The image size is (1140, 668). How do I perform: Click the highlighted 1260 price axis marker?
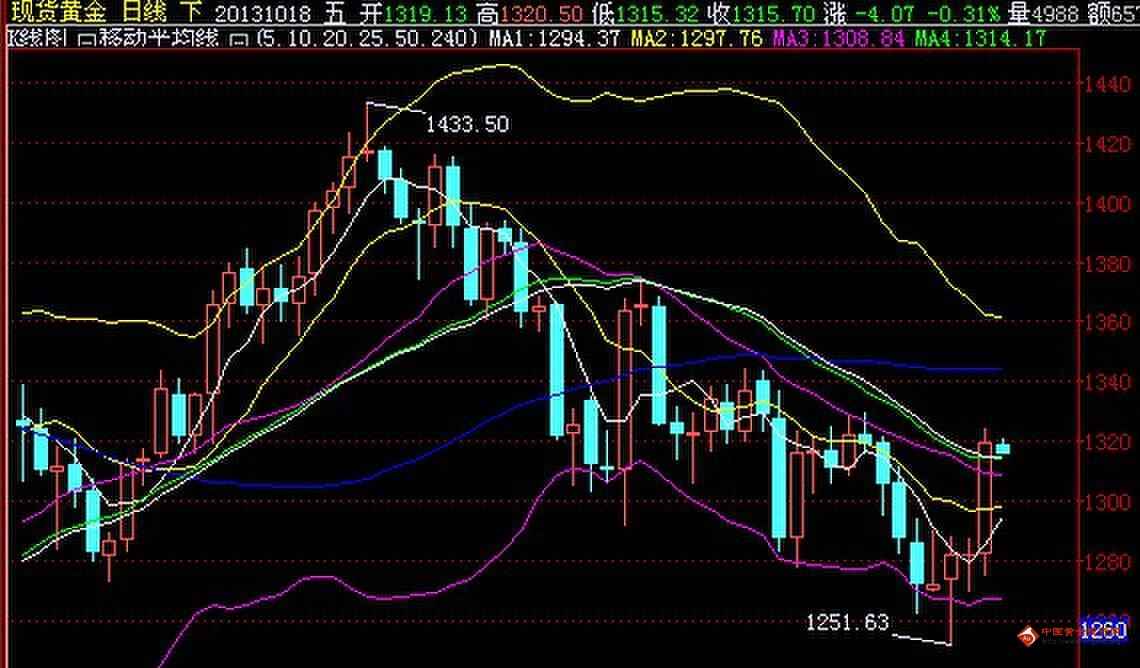[x=1103, y=631]
